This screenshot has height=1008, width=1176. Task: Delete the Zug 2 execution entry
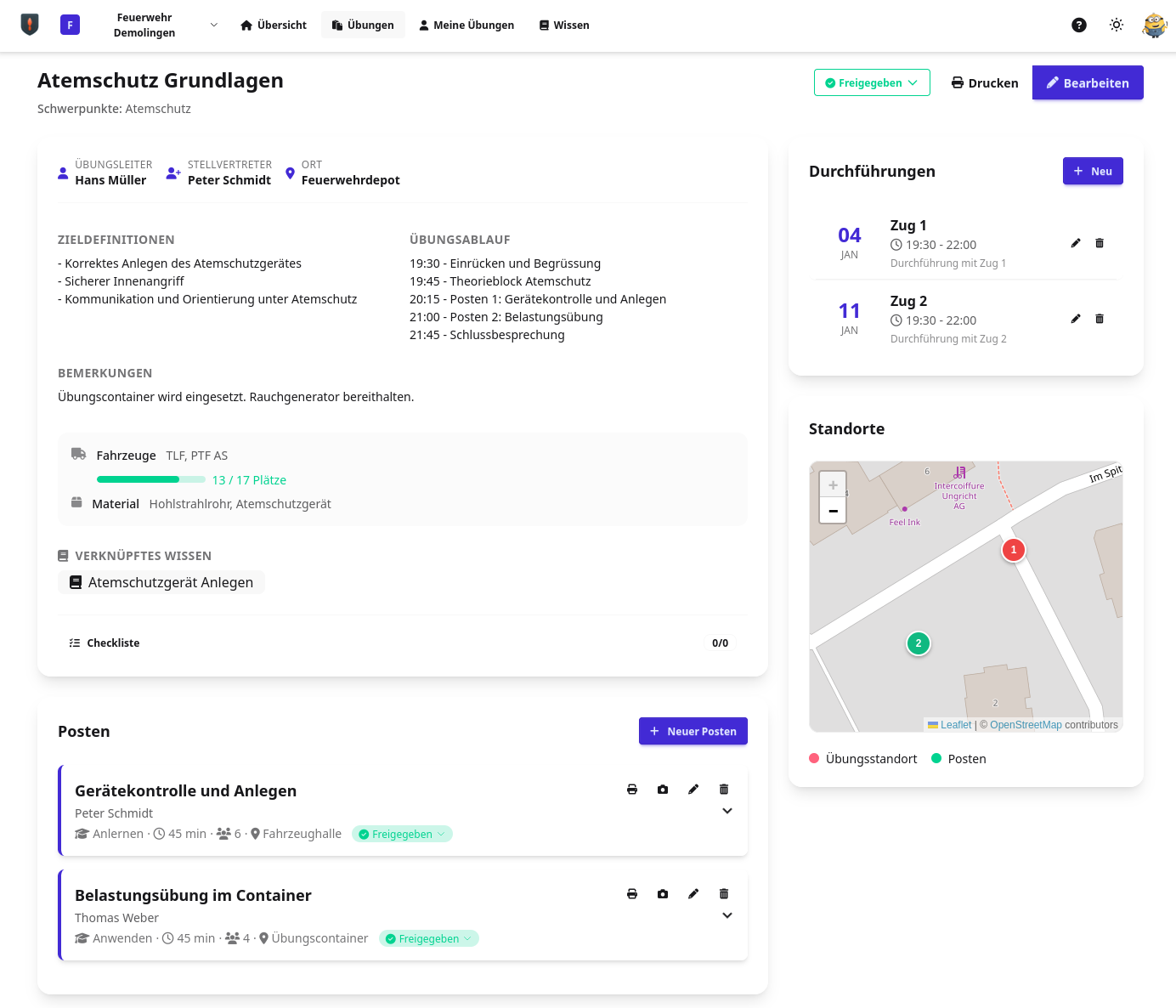click(1100, 319)
